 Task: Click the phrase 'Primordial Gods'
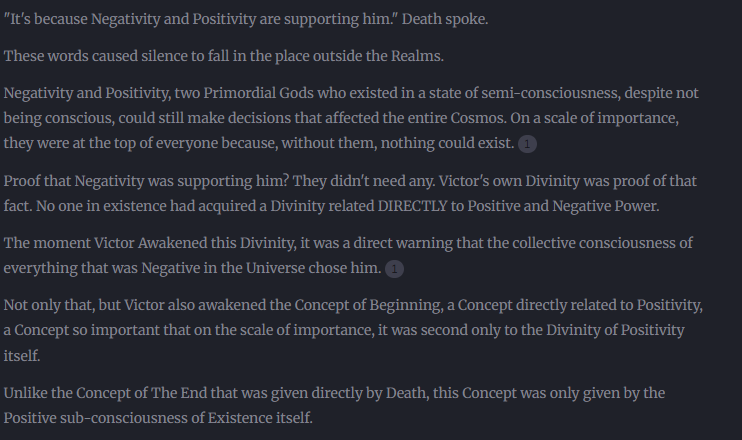point(258,93)
